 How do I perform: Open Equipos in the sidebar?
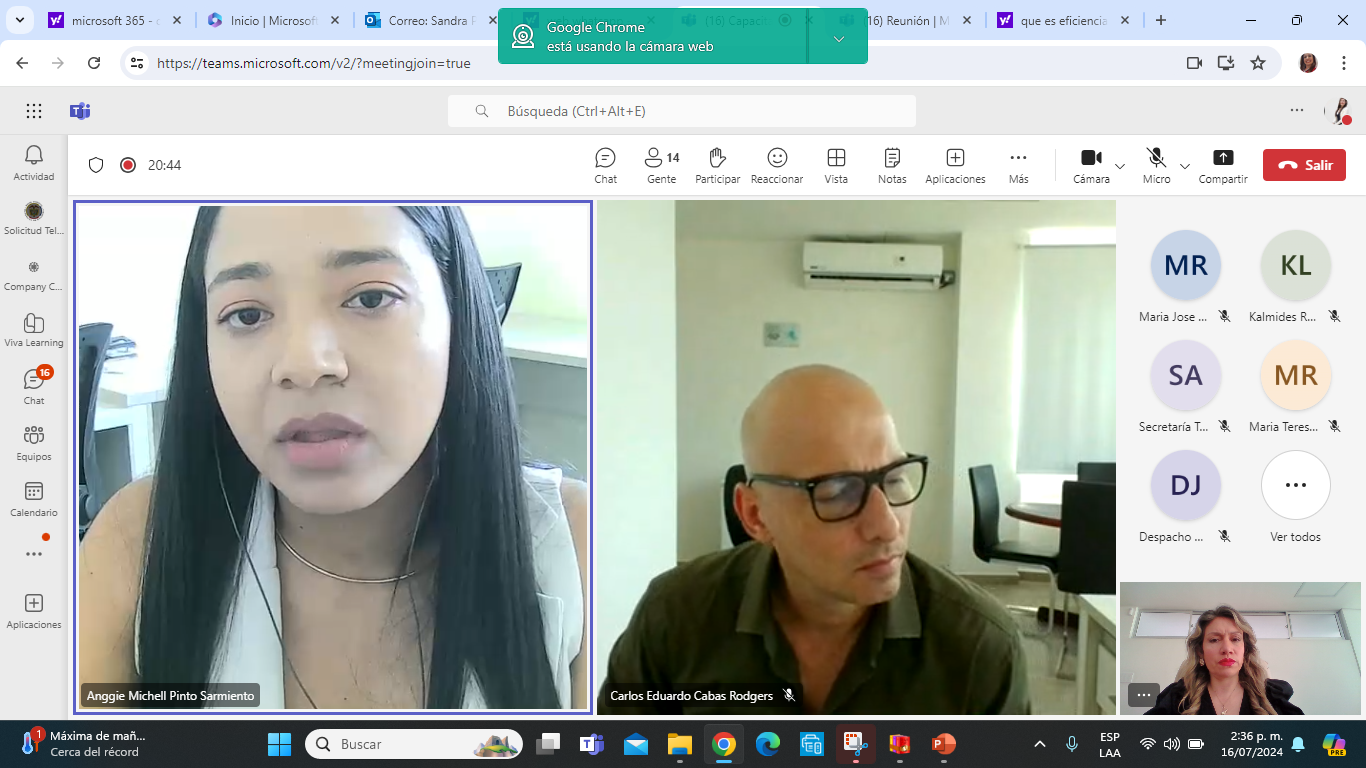click(x=34, y=443)
